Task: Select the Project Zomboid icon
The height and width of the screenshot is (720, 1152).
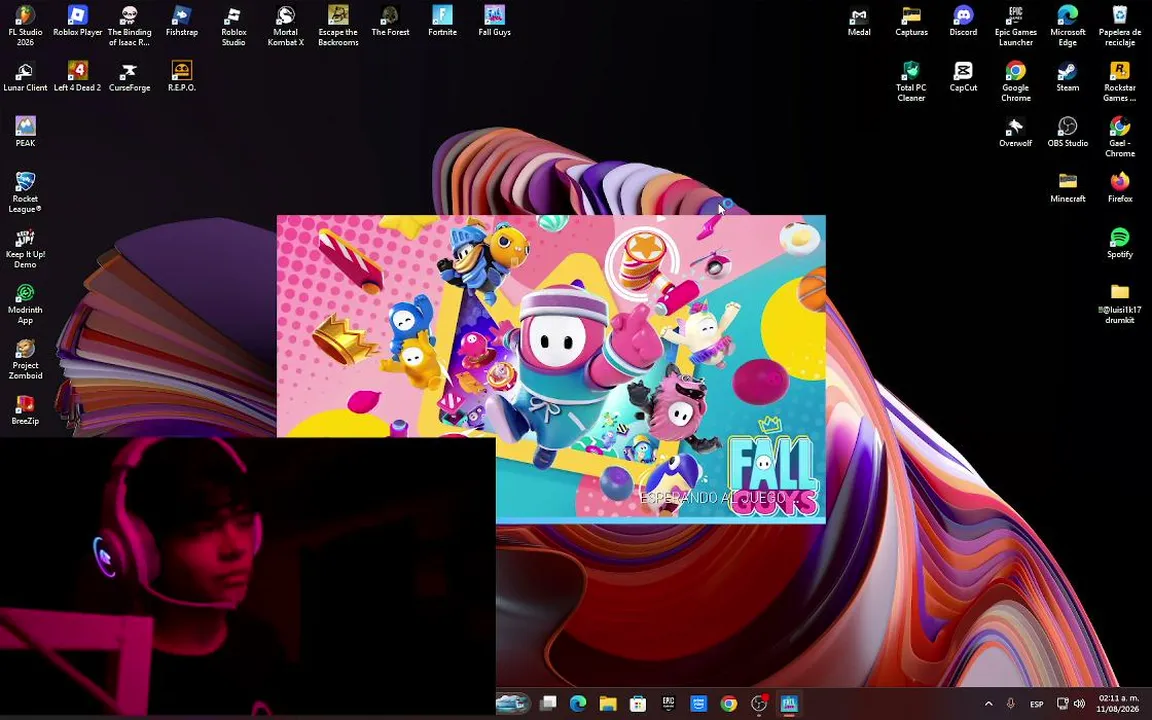Action: coord(25,359)
